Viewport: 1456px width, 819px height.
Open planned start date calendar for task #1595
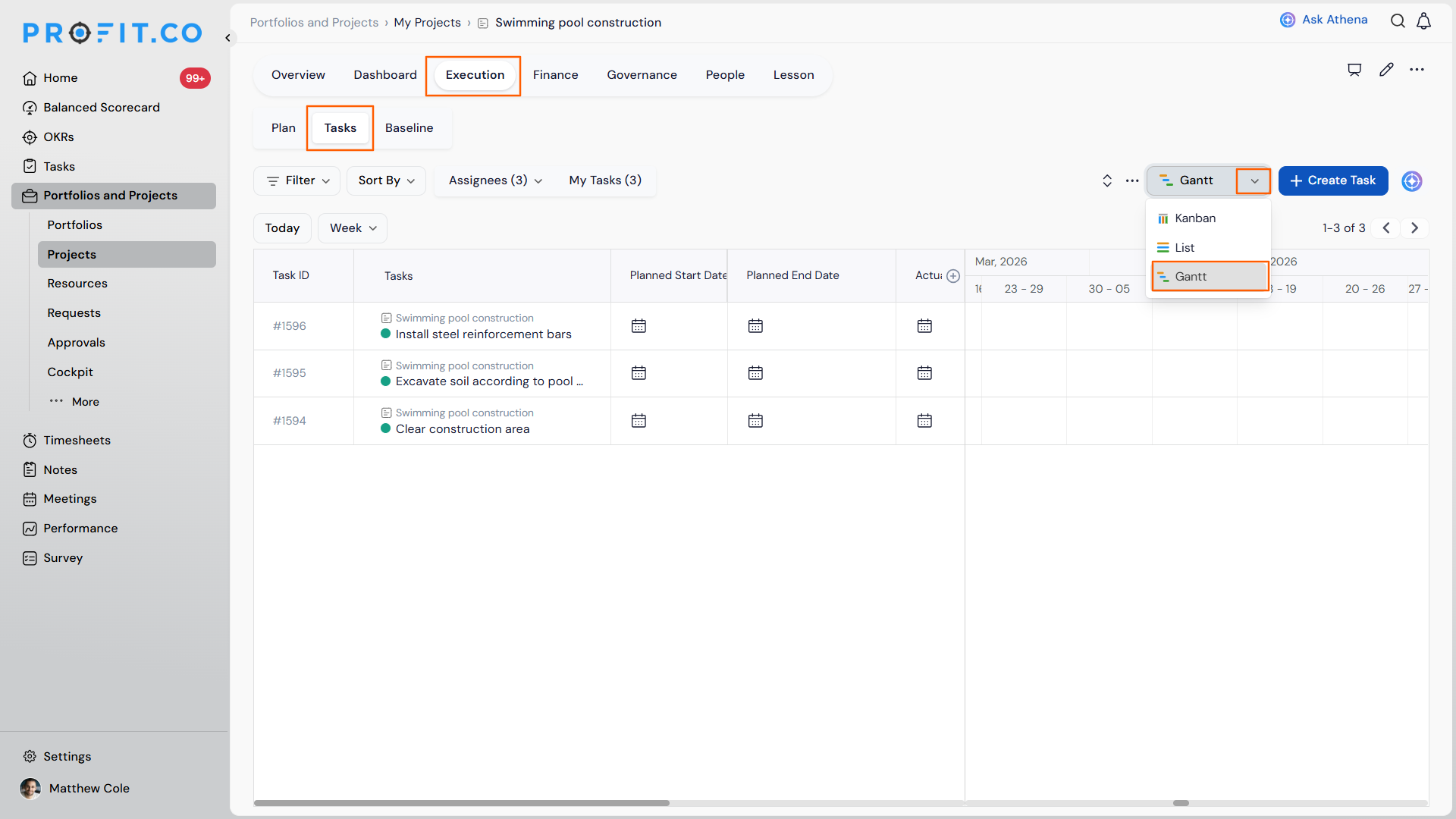click(639, 373)
